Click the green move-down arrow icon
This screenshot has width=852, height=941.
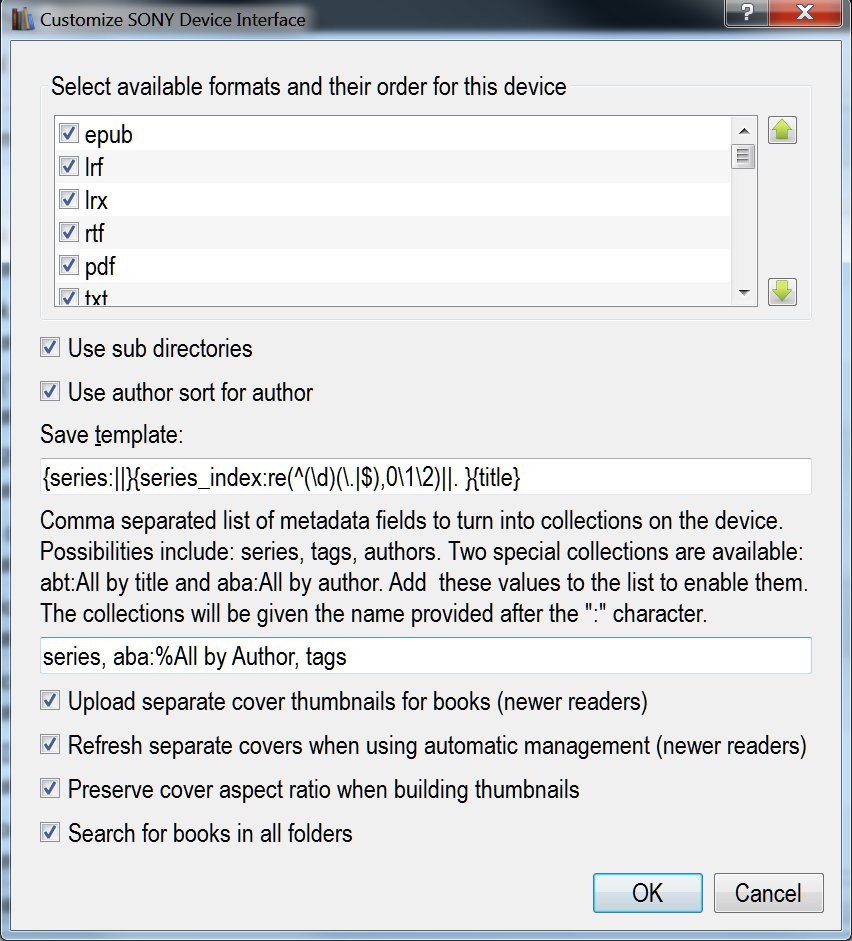[x=782, y=291]
